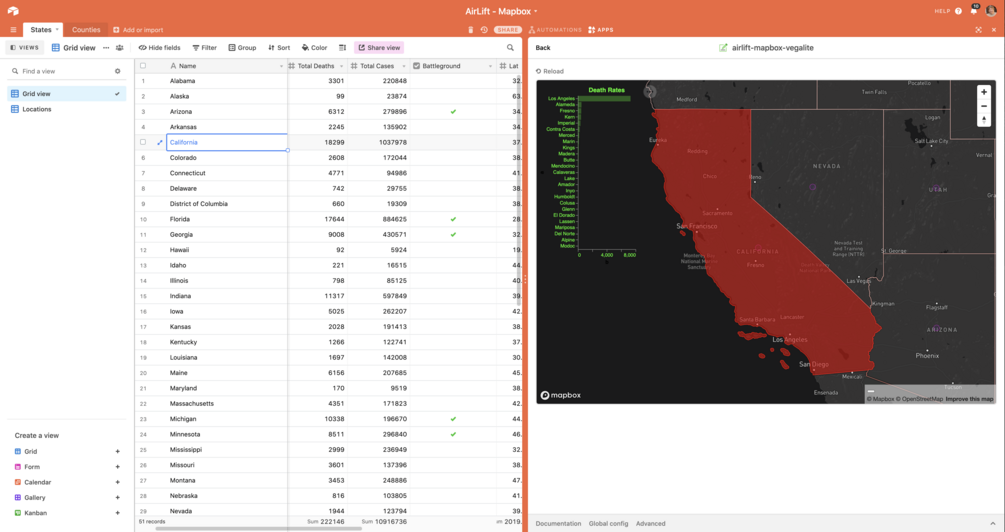The width and height of the screenshot is (1005, 532).
Task: Open the Sort options
Action: (279, 47)
